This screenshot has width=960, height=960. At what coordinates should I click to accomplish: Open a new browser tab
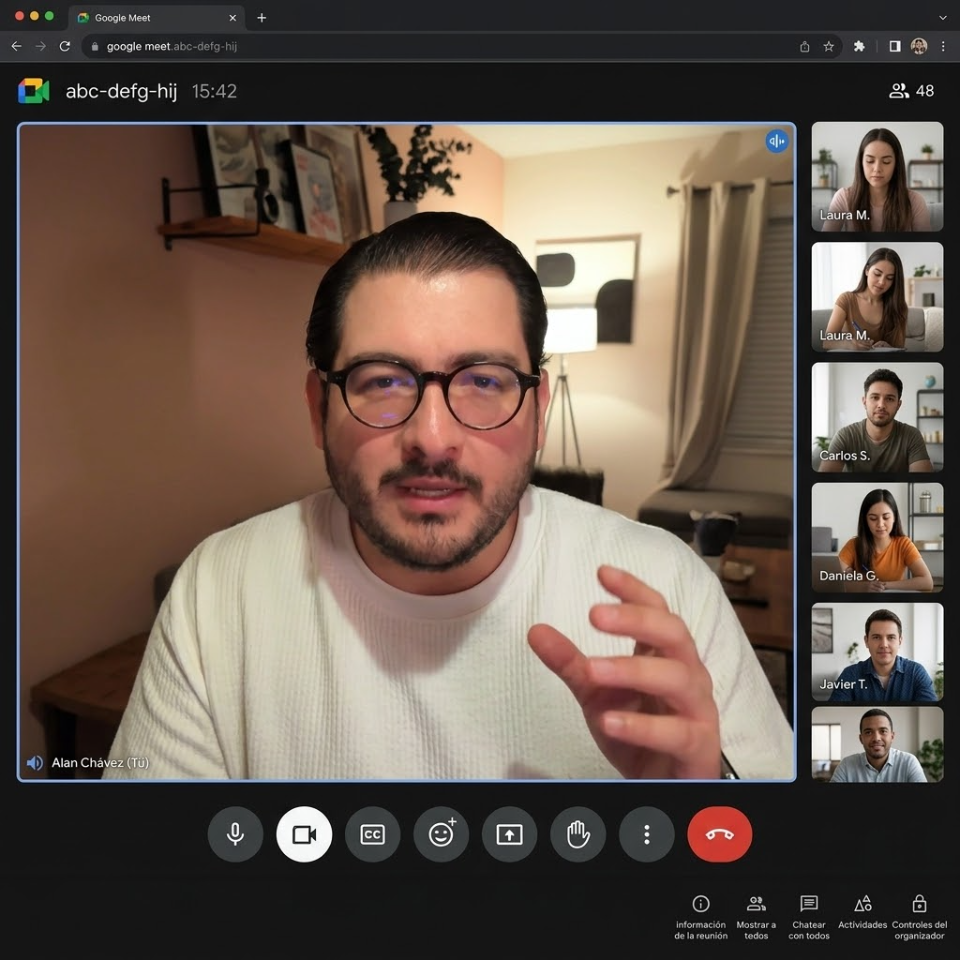click(261, 18)
